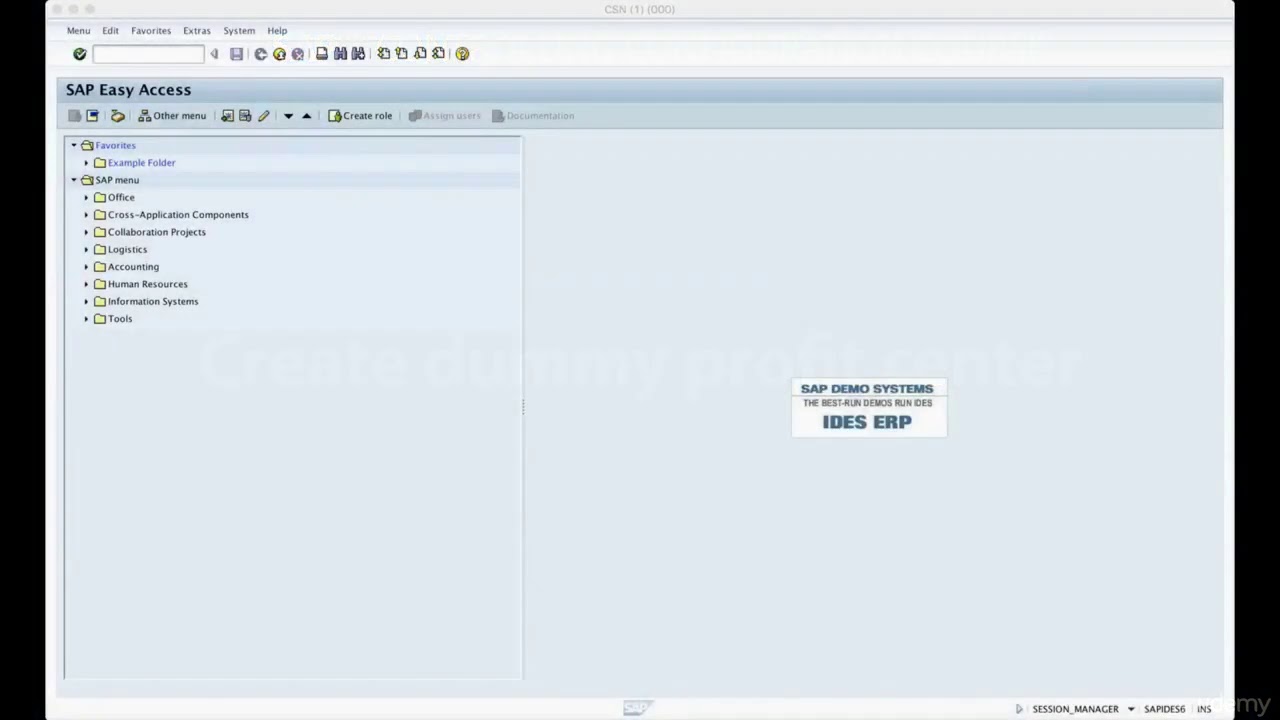Select the Favorites root label
1280x720 pixels.
(x=115, y=146)
